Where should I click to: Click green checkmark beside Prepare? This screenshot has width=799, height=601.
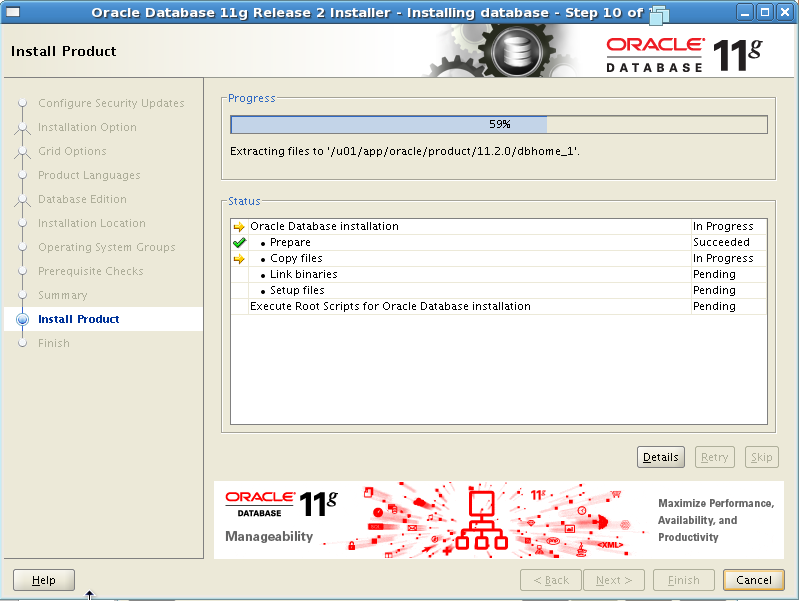(x=239, y=243)
